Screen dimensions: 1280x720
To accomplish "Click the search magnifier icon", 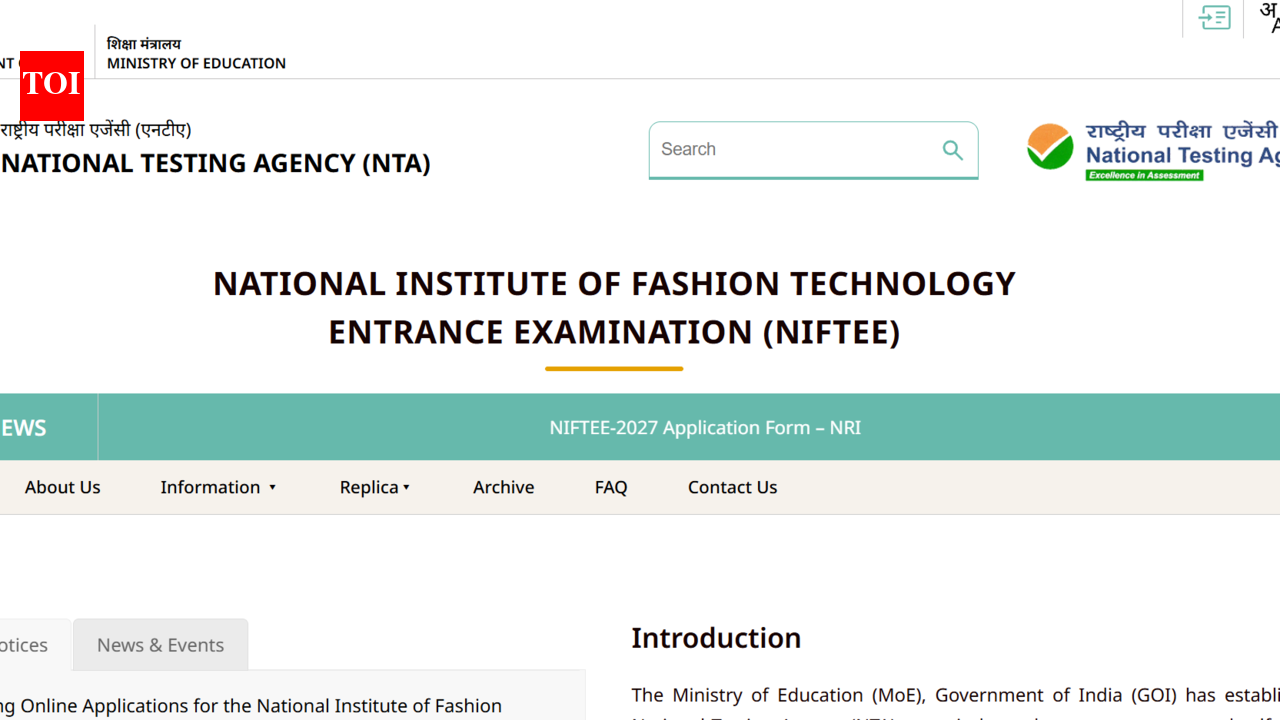I will point(952,150).
